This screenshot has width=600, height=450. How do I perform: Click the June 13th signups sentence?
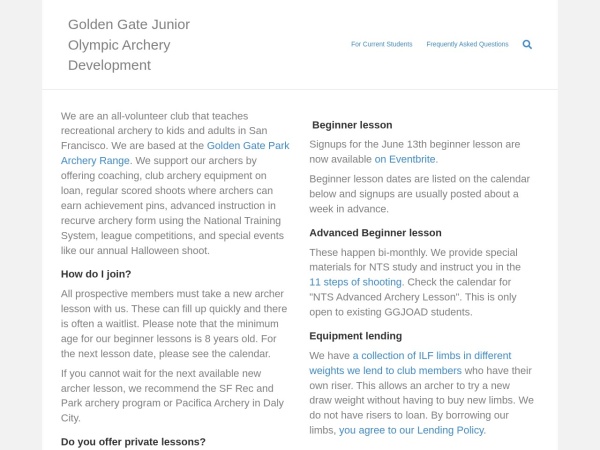click(x=415, y=152)
